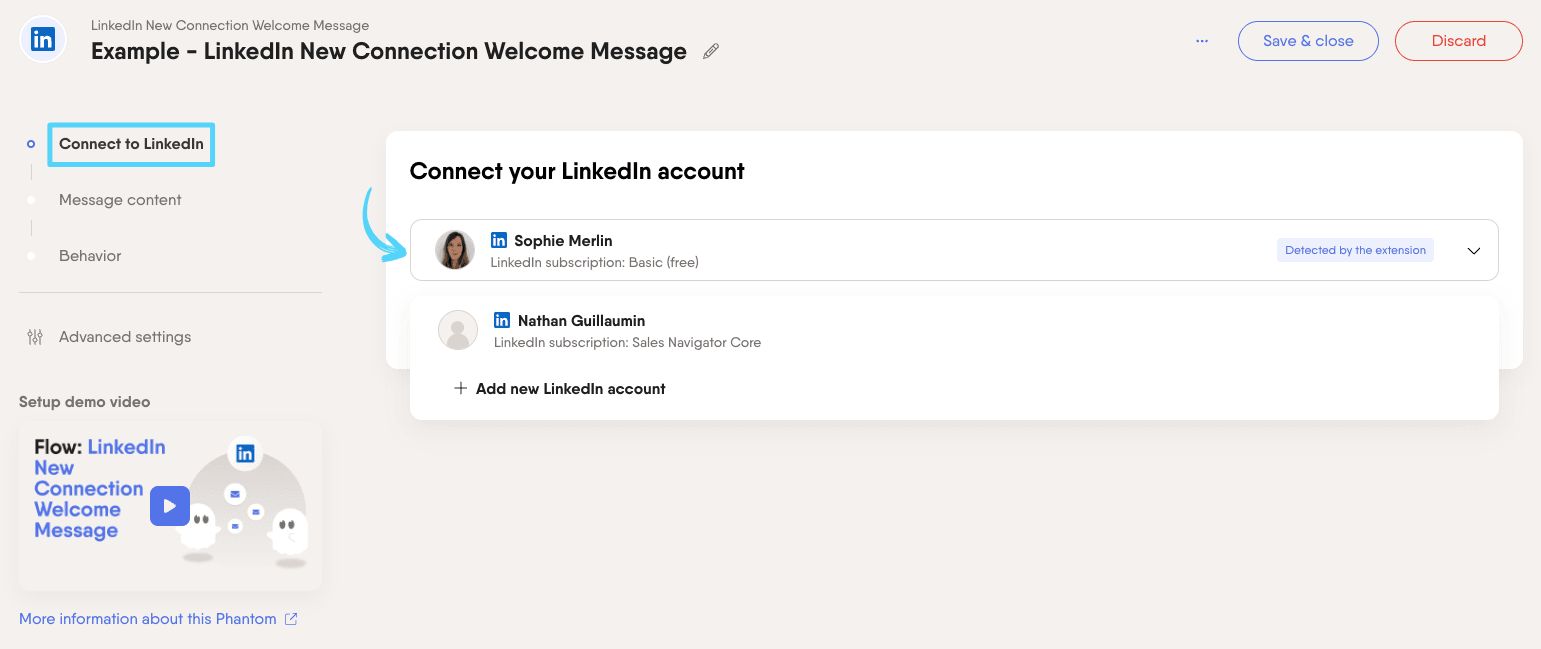Click the 'Setup demo video' label
Image resolution: width=1541 pixels, height=649 pixels.
pos(85,402)
